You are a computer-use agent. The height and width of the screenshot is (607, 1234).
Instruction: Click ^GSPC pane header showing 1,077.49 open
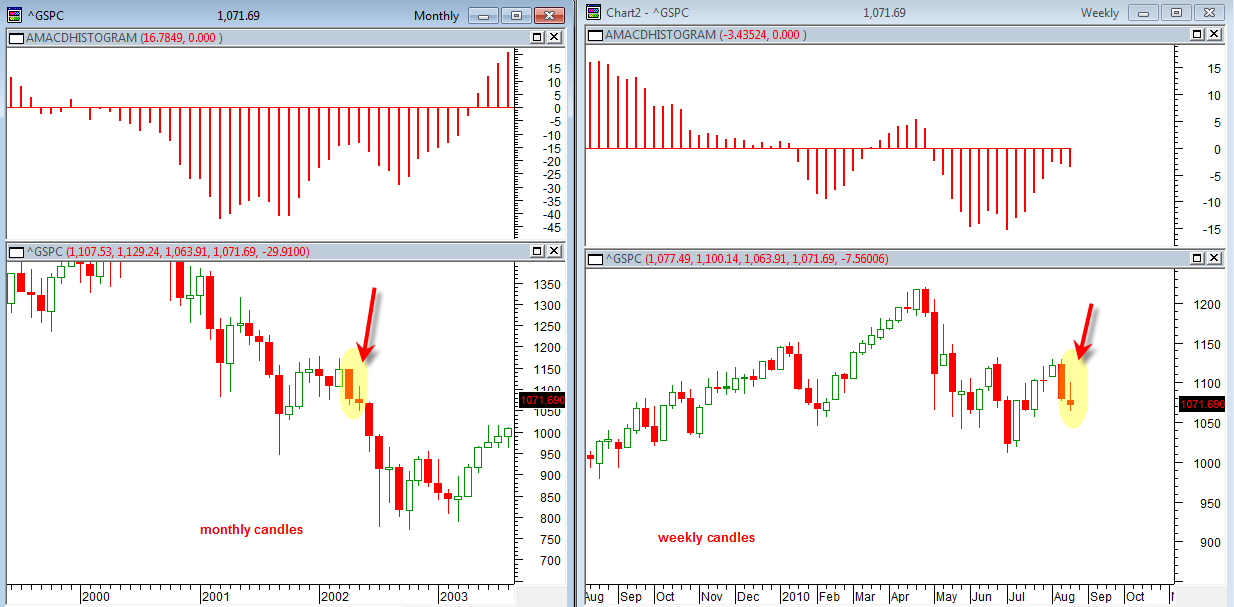pos(746,259)
